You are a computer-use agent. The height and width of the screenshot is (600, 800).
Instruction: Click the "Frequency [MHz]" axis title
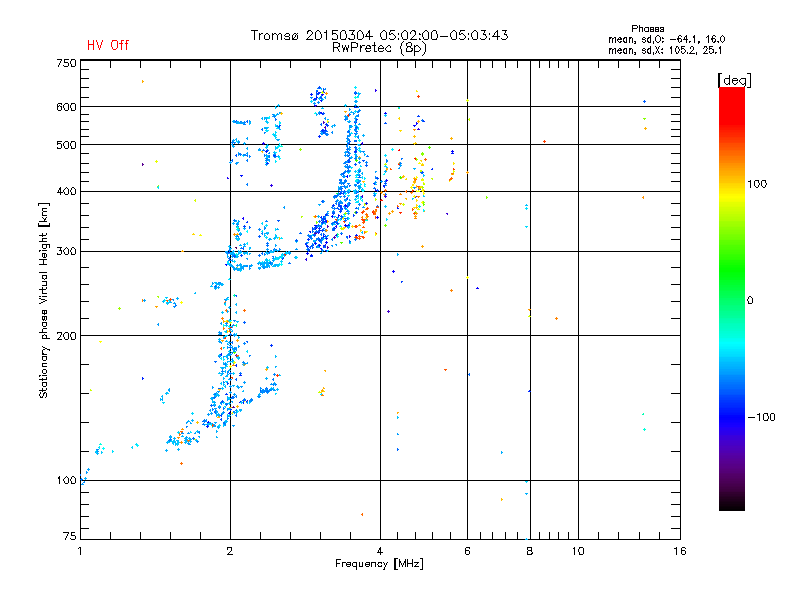coord(379,564)
